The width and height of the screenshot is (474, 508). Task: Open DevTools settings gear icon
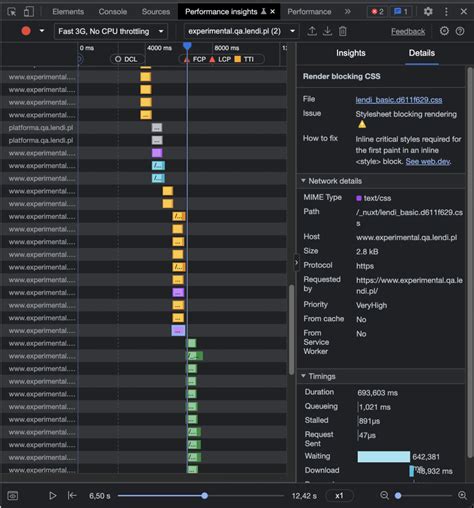pyautogui.click(x=428, y=12)
